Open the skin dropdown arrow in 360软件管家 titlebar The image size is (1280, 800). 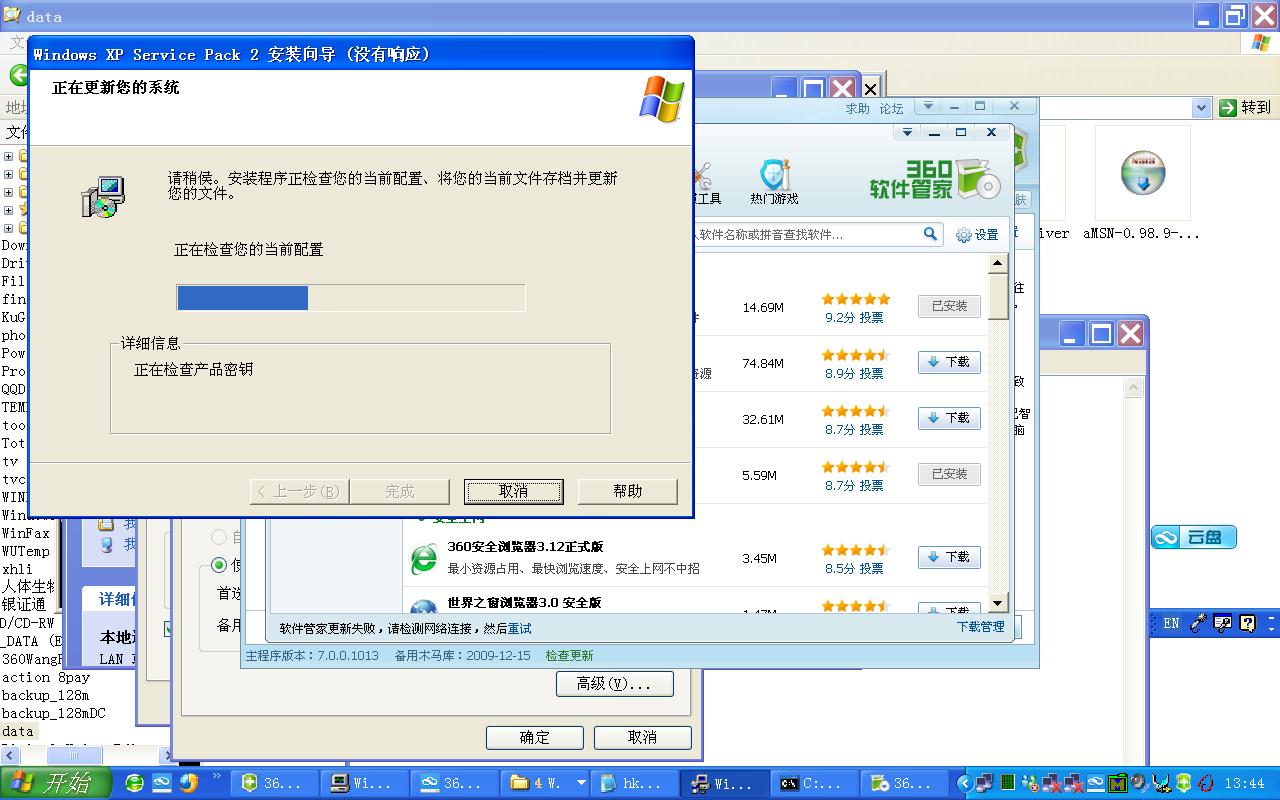point(908,131)
